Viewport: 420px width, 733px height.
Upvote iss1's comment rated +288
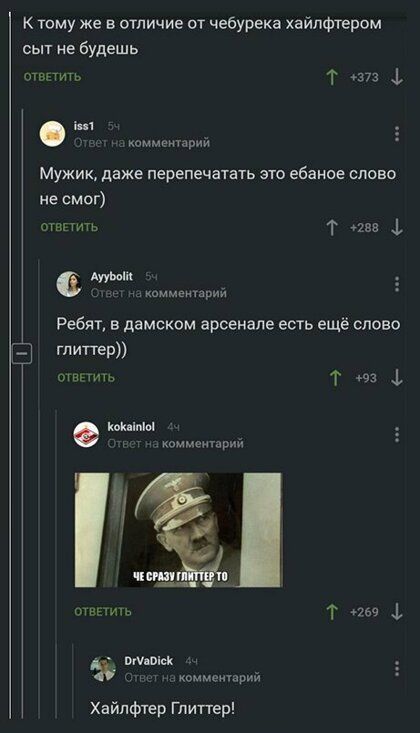[332, 228]
